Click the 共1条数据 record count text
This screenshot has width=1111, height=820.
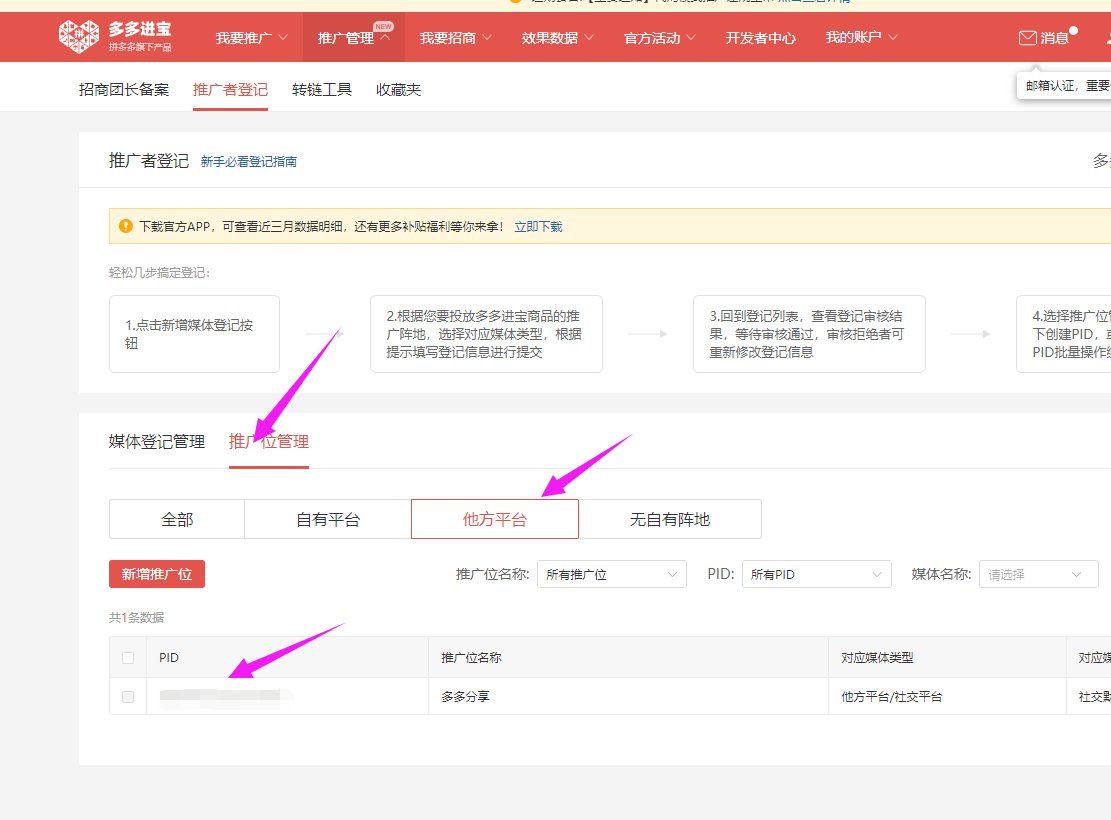(x=136, y=617)
